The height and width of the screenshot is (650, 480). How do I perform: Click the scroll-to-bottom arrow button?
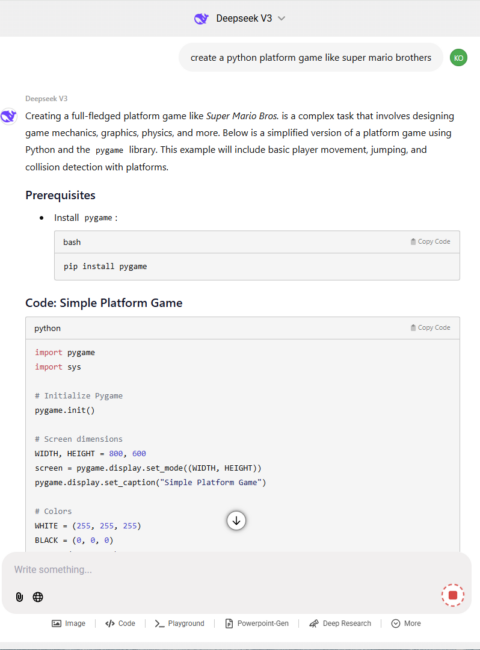pyautogui.click(x=236, y=521)
